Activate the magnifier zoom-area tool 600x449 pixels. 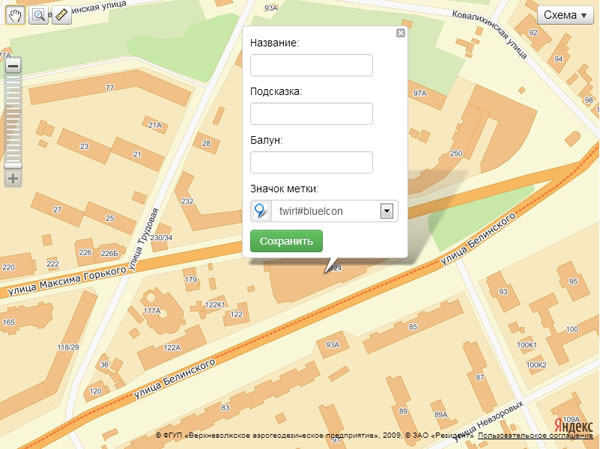(x=38, y=15)
